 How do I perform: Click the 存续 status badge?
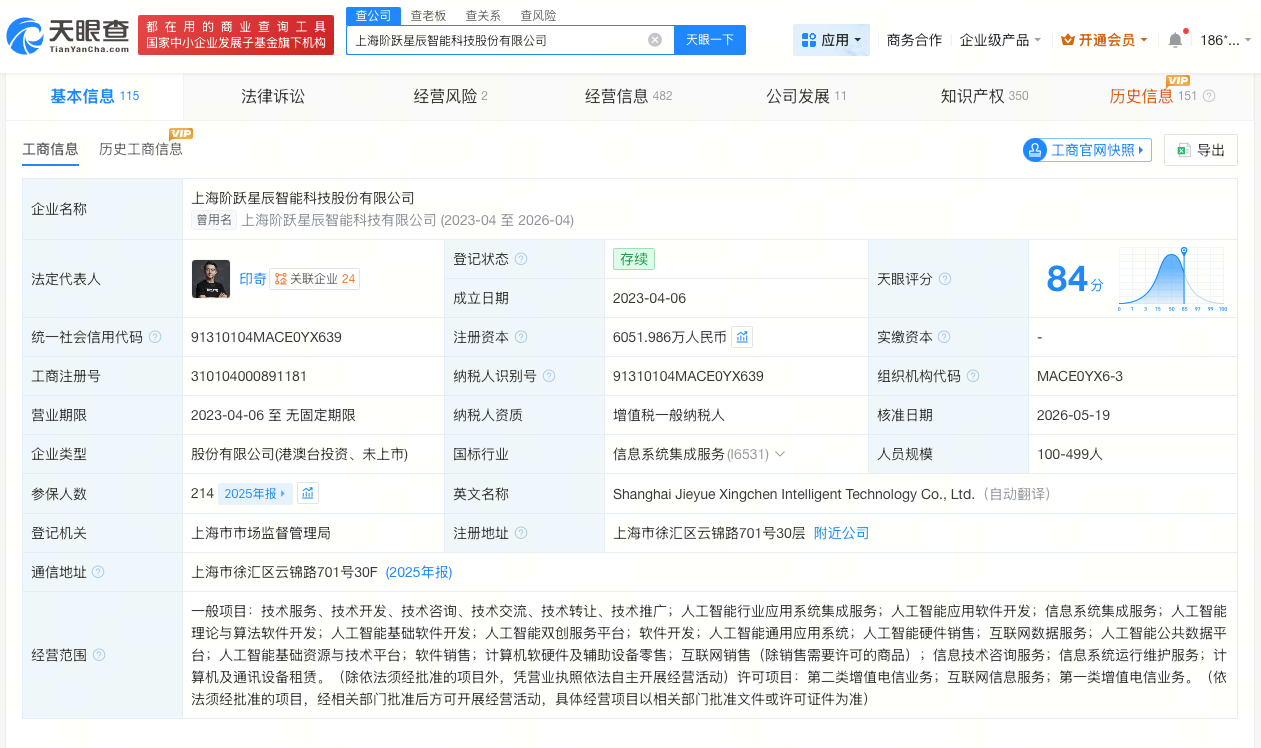(634, 259)
